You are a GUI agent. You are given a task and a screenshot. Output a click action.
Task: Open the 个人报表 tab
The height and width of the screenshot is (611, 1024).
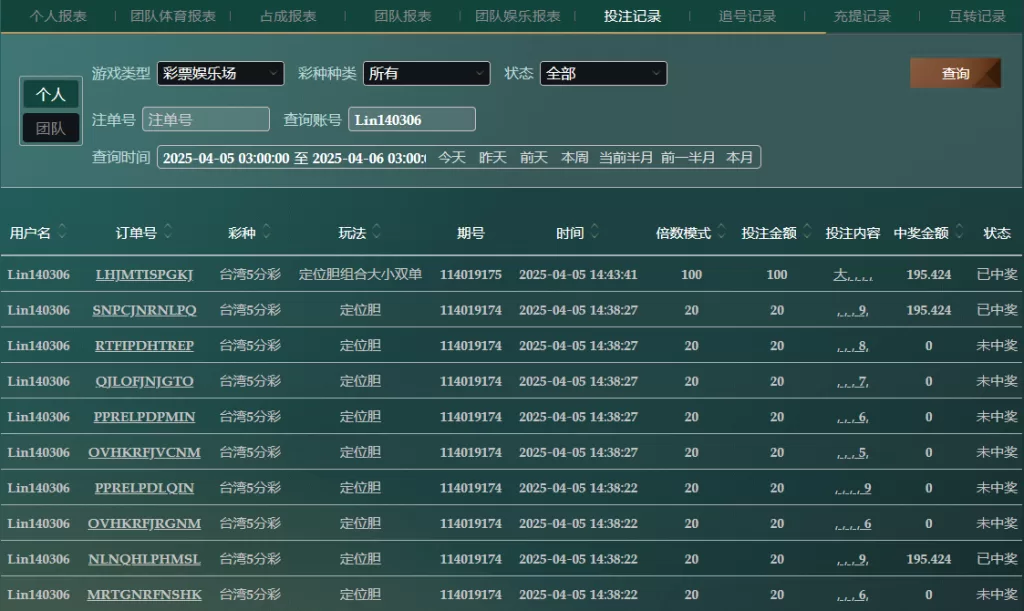click(58, 16)
